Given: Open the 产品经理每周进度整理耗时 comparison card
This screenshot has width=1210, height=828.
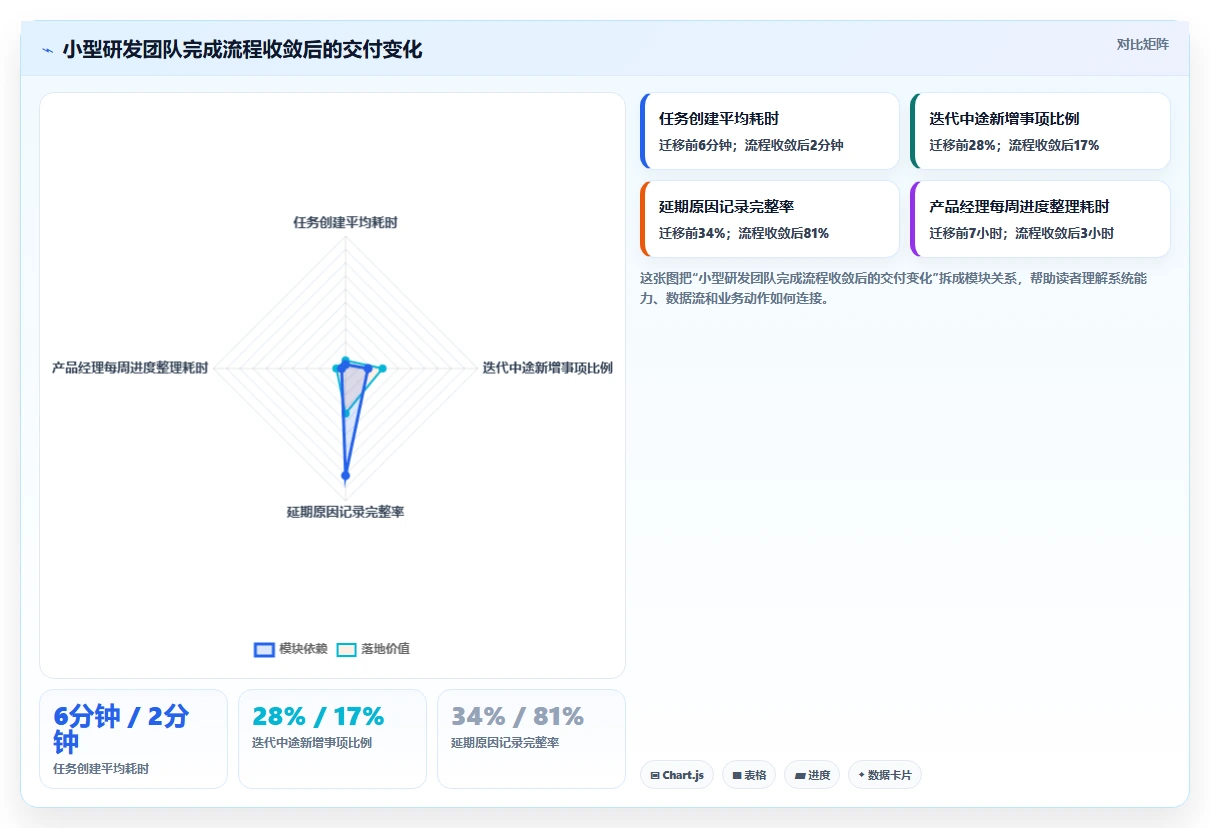Looking at the screenshot, I should (x=1040, y=219).
